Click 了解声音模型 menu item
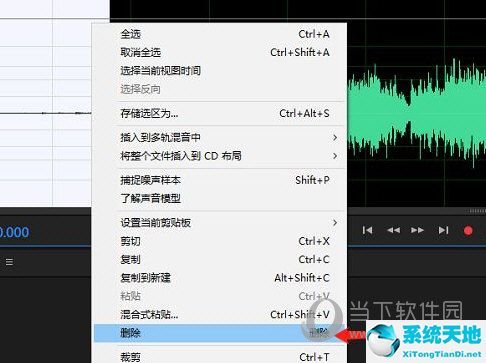Viewport: 486px width, 363px height. tap(220, 198)
